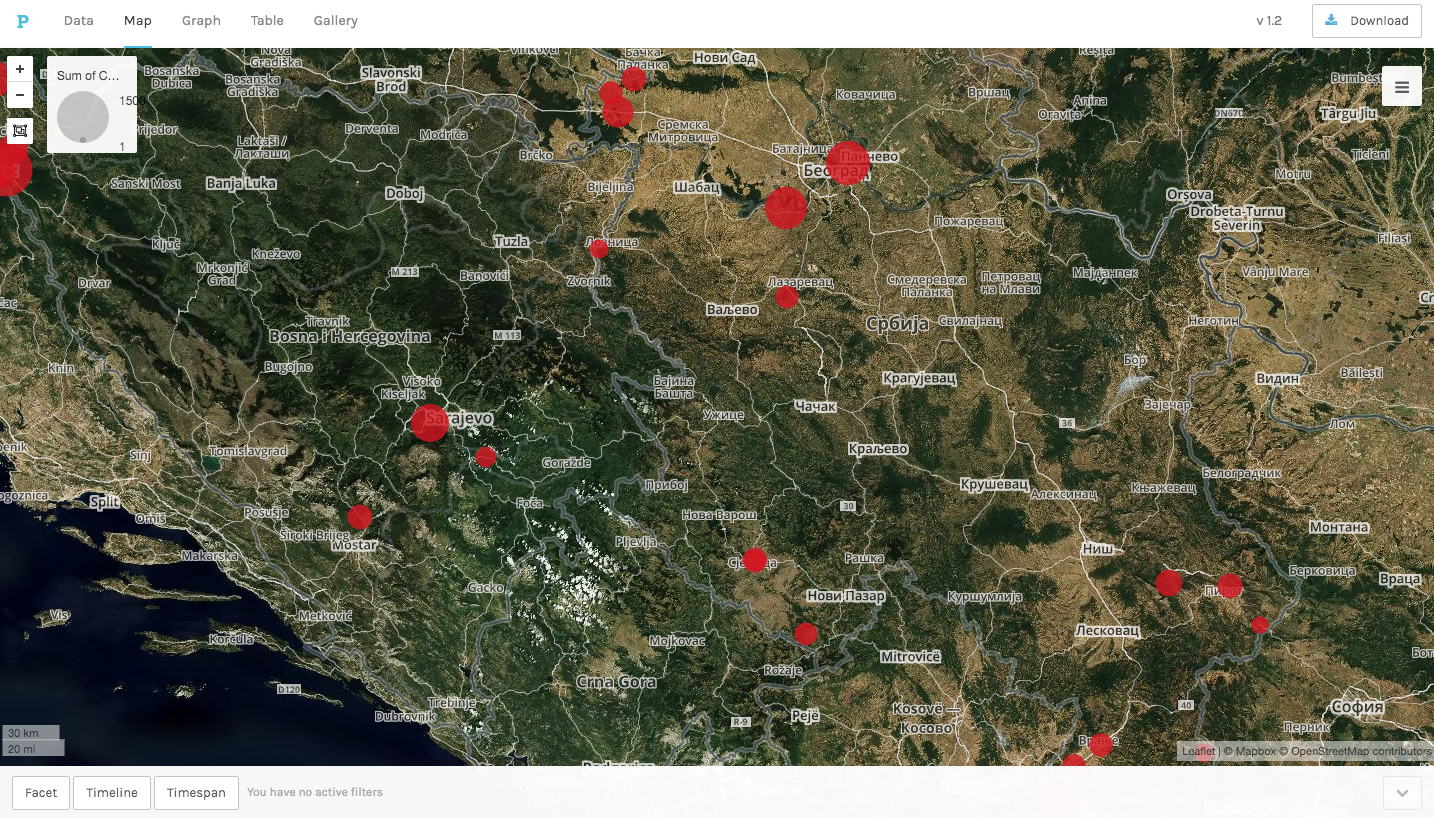The width and height of the screenshot is (1434, 818).
Task: Click the 'Crna Gora' map label
Action: click(x=617, y=682)
